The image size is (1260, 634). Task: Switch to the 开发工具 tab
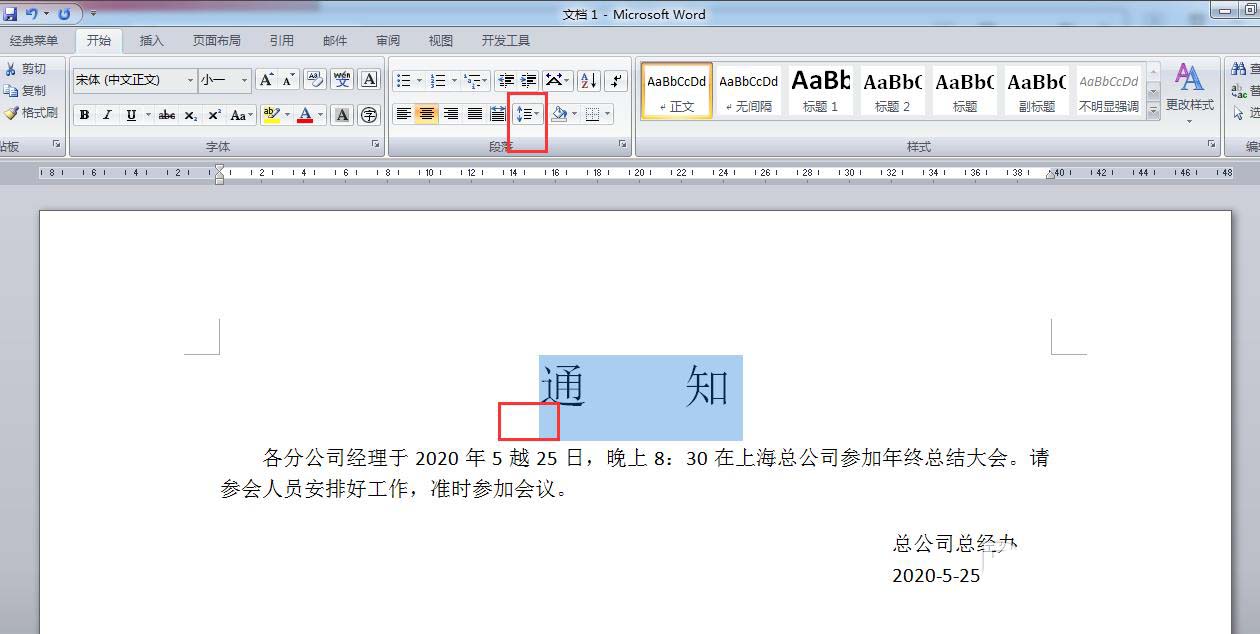click(x=506, y=41)
